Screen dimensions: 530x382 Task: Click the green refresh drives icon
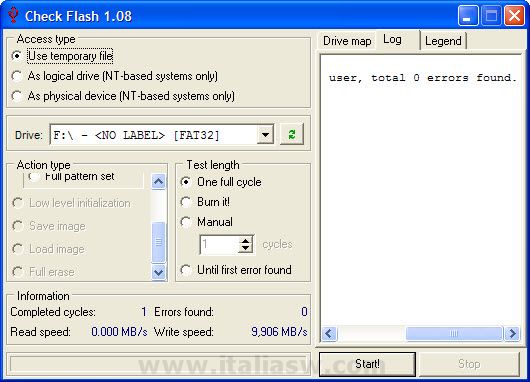(292, 134)
